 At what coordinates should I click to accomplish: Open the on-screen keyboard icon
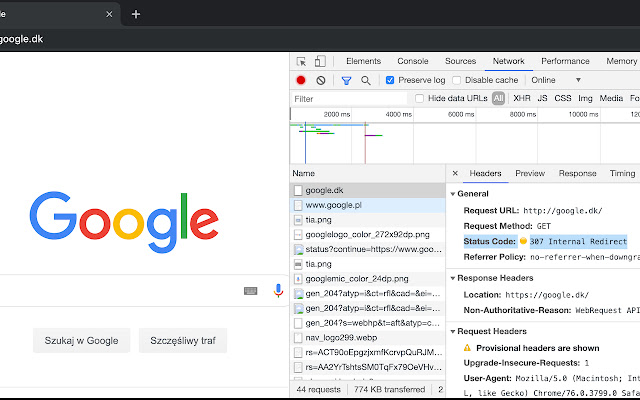(251, 291)
